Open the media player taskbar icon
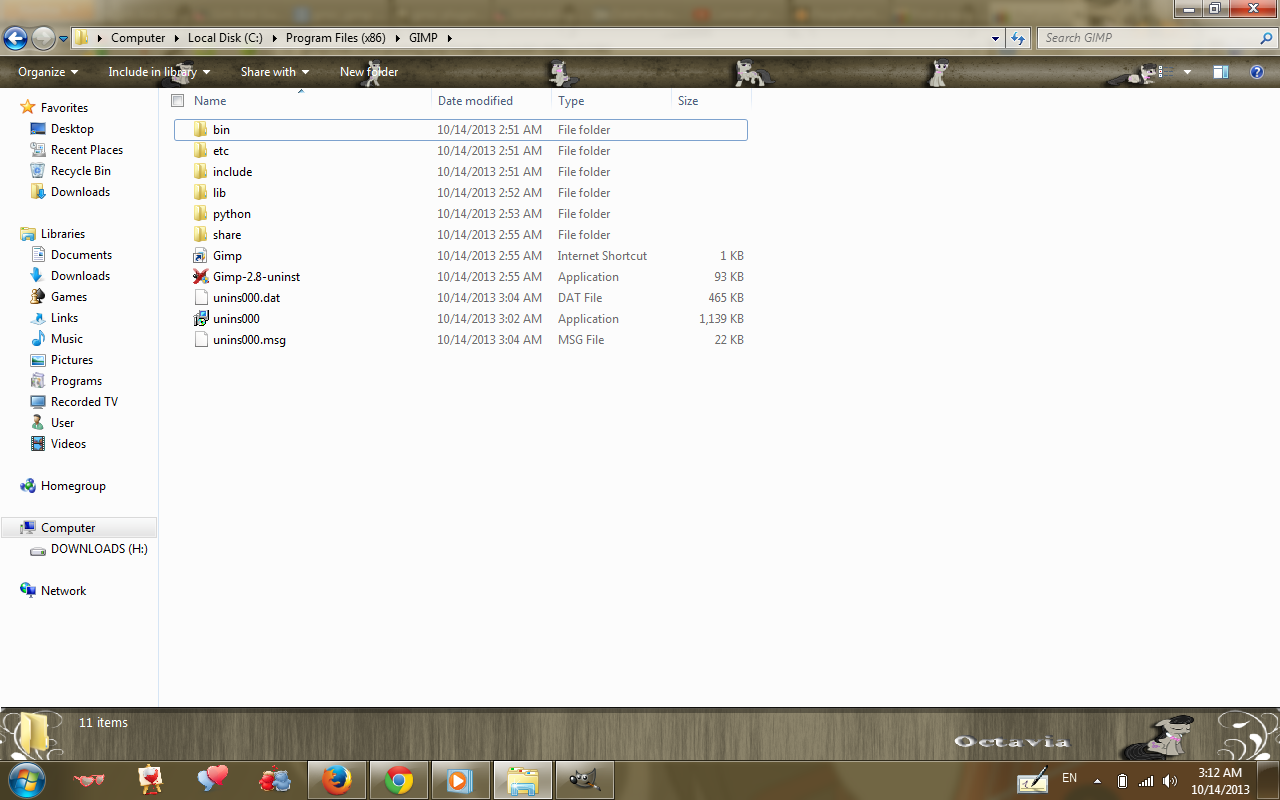 [x=460, y=780]
